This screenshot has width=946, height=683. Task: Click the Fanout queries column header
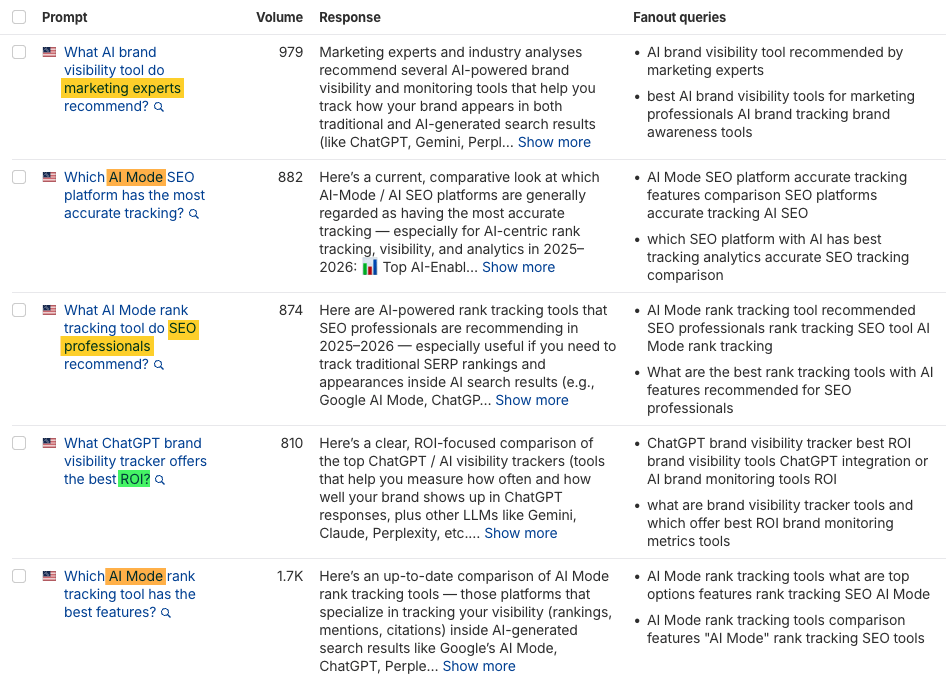pos(679,17)
